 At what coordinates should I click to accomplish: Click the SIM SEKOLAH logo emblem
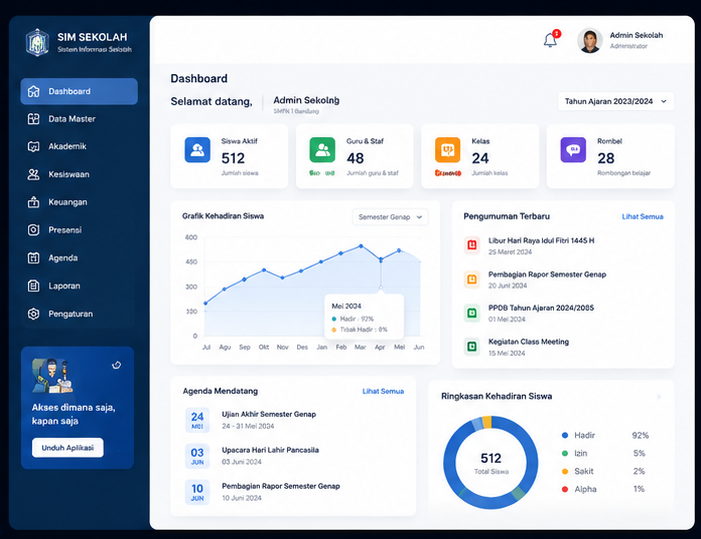tap(38, 43)
